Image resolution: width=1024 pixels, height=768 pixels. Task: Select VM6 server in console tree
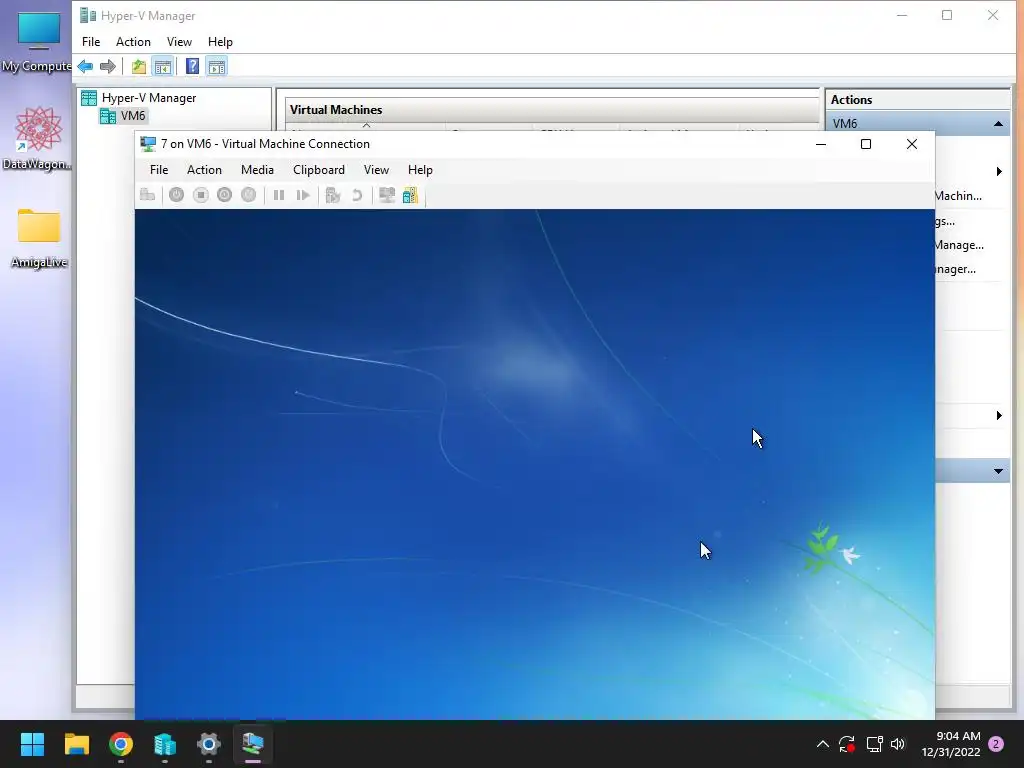[x=123, y=116]
